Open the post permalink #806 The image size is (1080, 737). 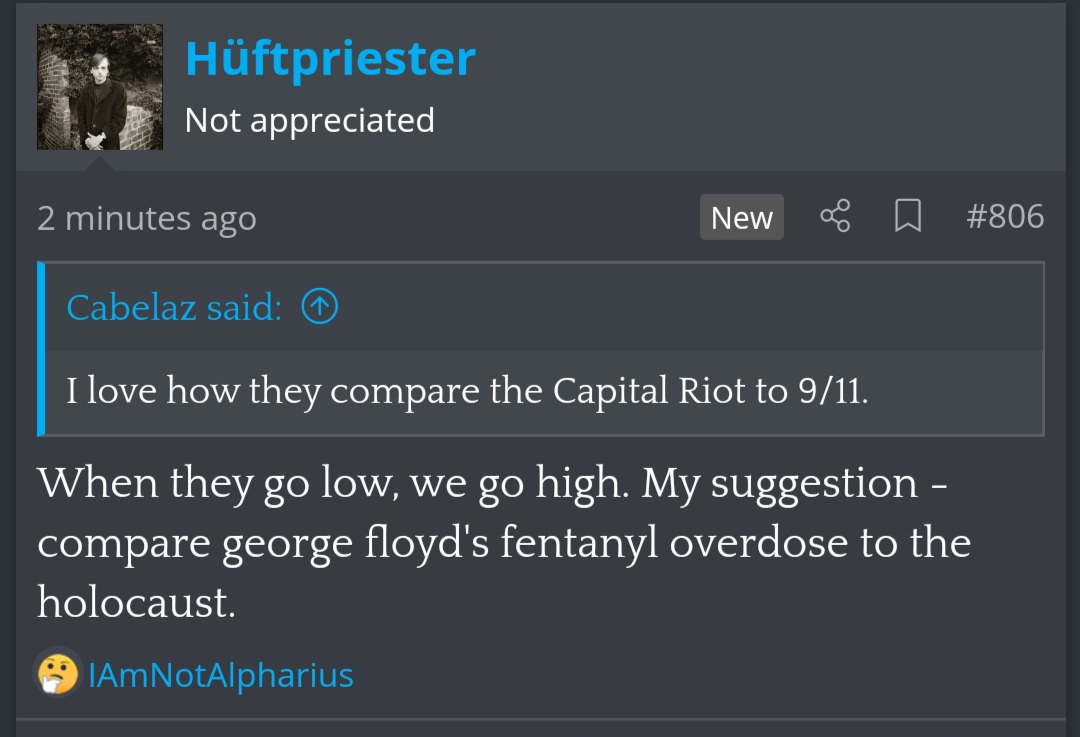(1005, 216)
